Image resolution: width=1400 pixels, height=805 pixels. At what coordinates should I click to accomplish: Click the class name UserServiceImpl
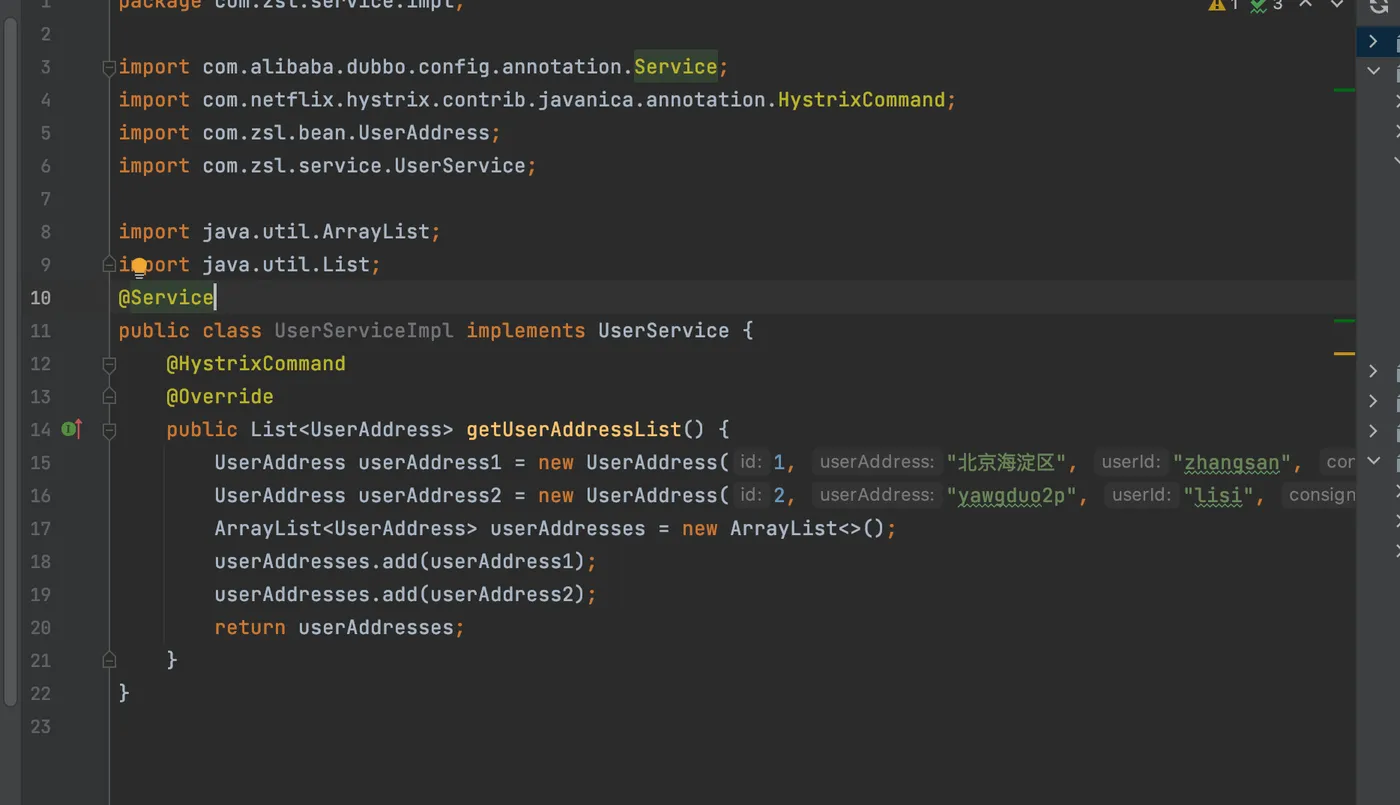[x=364, y=331]
